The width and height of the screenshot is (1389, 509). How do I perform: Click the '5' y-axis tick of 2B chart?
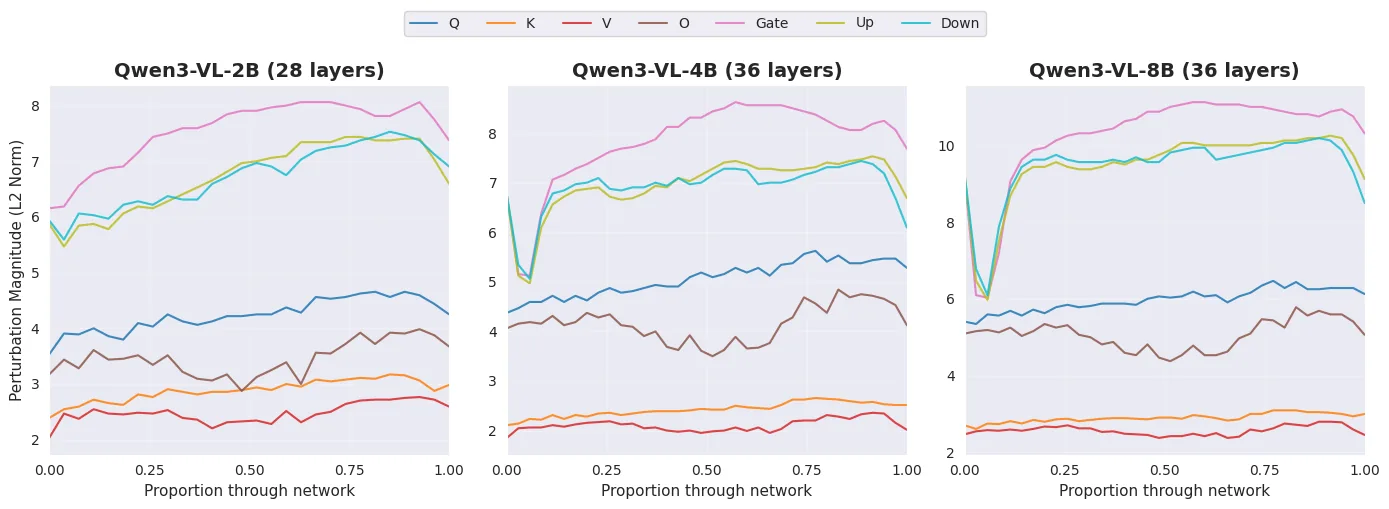point(35,273)
